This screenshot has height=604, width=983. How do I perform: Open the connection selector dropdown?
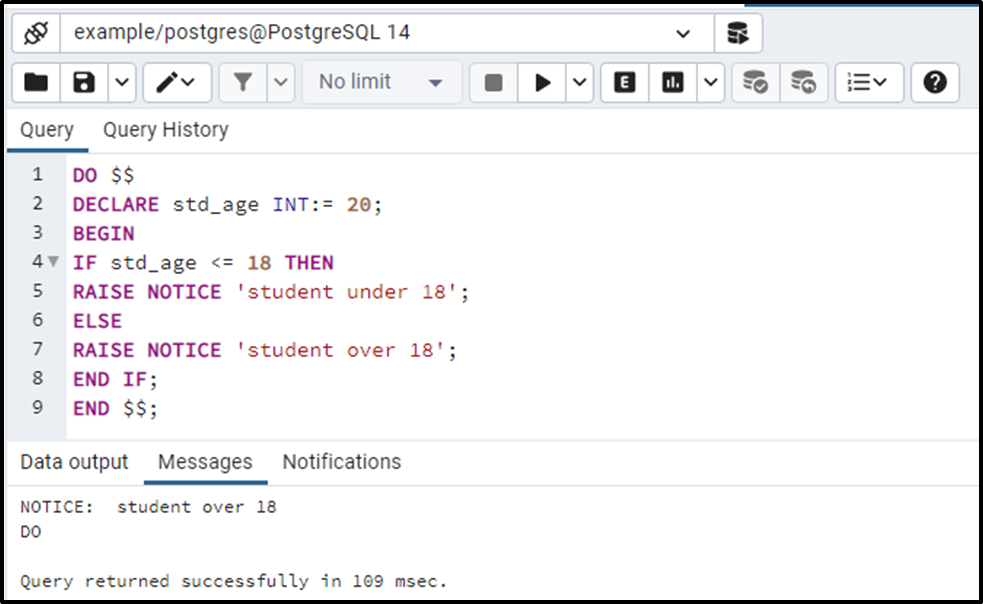pyautogui.click(x=684, y=33)
